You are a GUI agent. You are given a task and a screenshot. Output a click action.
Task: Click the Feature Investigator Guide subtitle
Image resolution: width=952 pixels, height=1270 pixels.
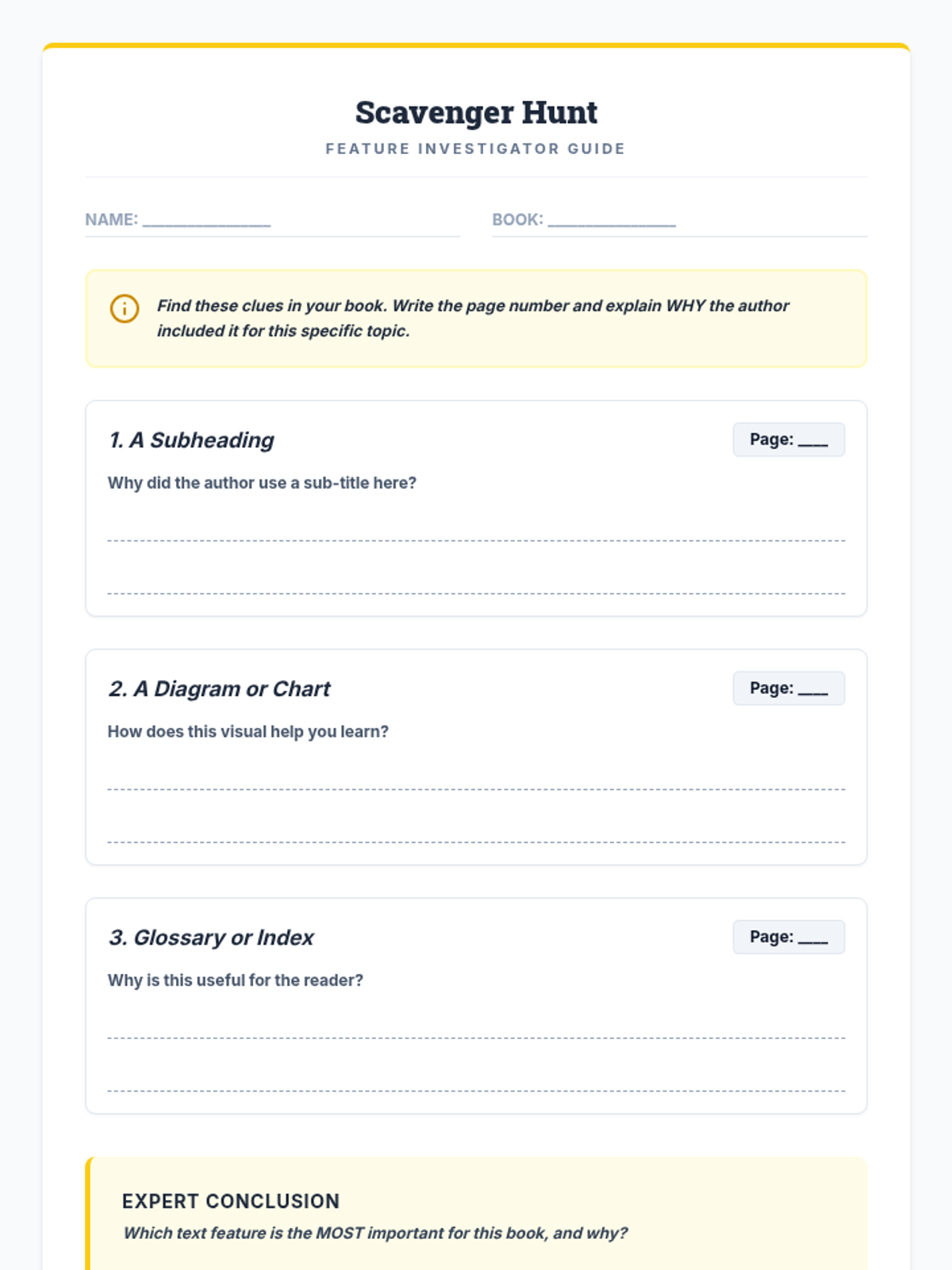[476, 148]
